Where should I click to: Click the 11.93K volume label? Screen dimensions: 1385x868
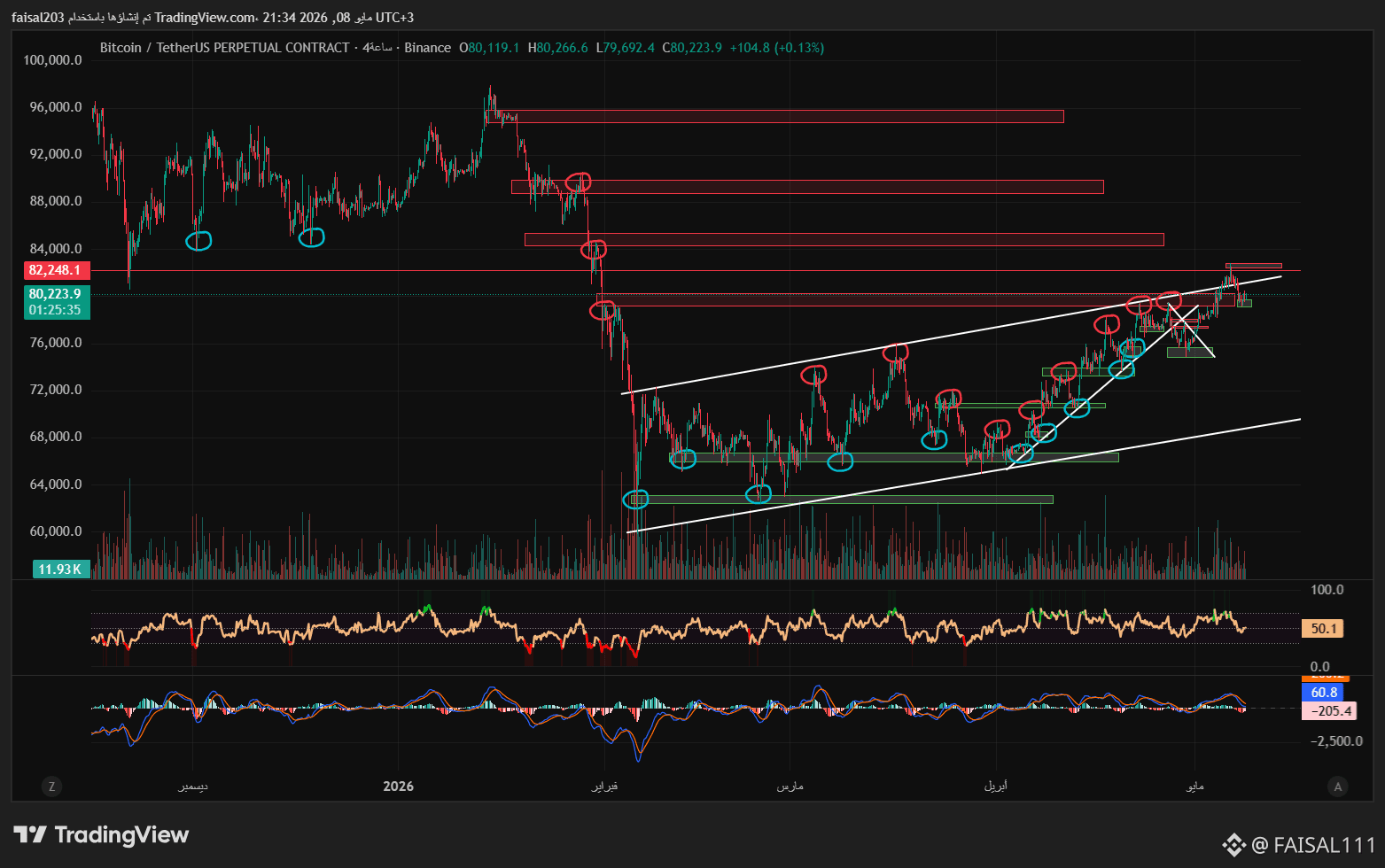click(x=60, y=570)
